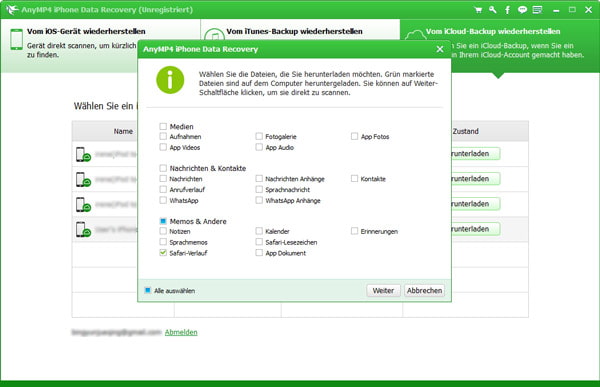Click the Abmelden link

(181, 332)
